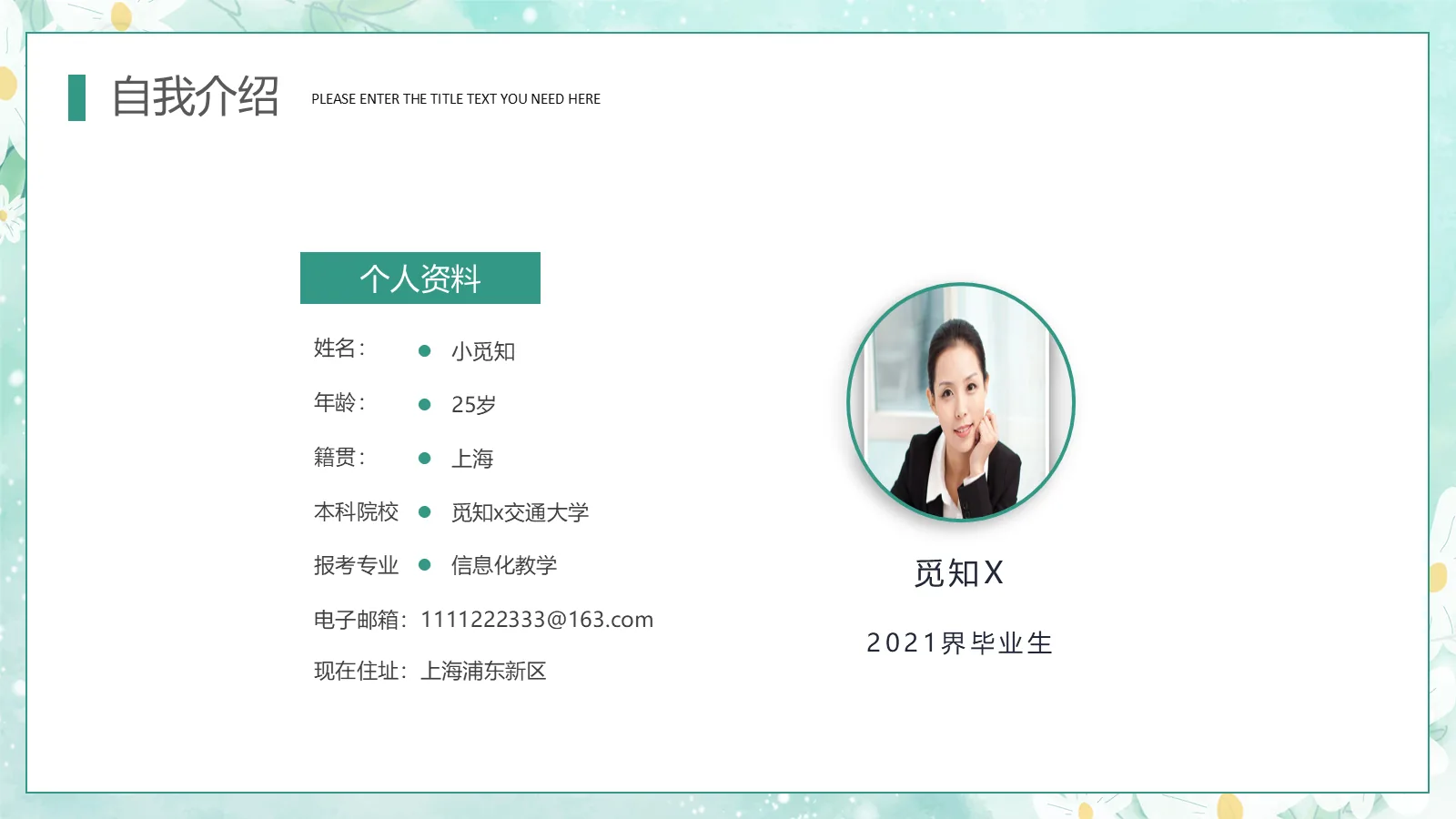Screen dimensions: 1456x819
Task: Click the subtitle PLEASE ENTER THE TITLE TEXT
Action: click(455, 99)
